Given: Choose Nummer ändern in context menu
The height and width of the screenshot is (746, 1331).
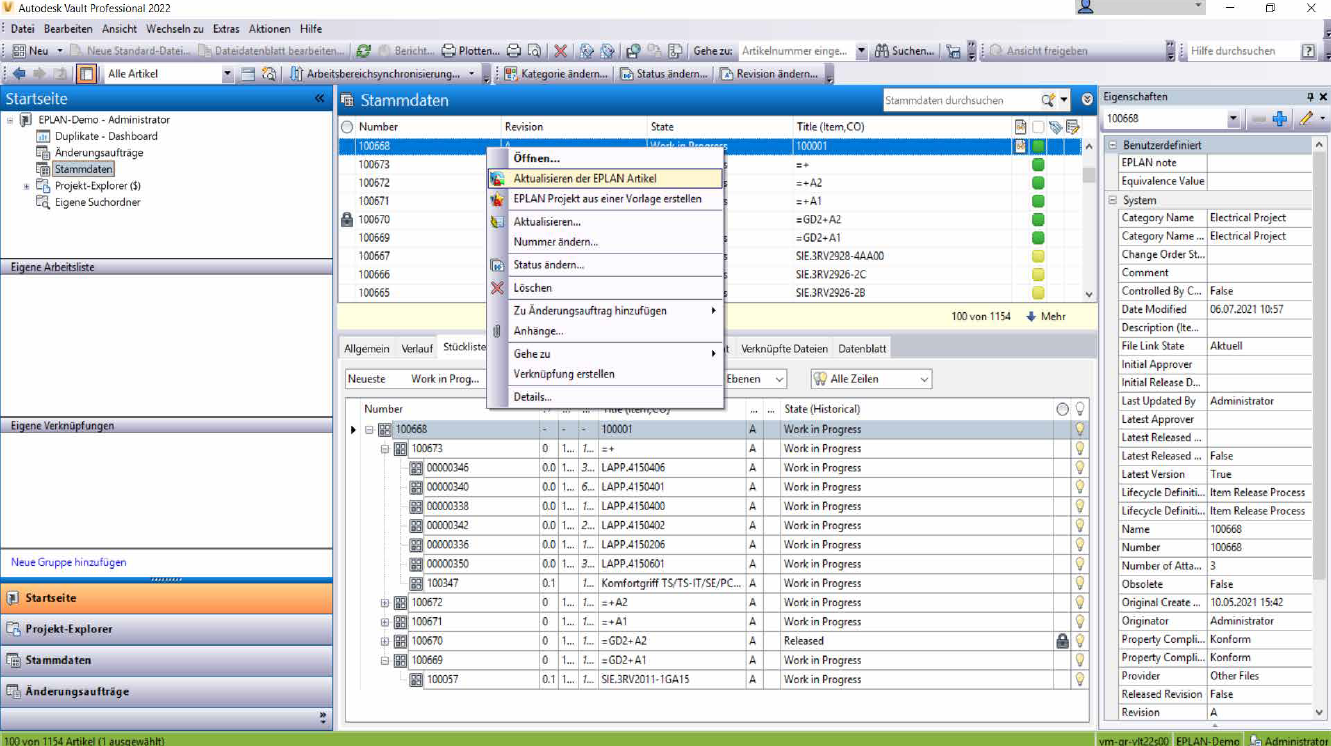Looking at the screenshot, I should click(604, 242).
